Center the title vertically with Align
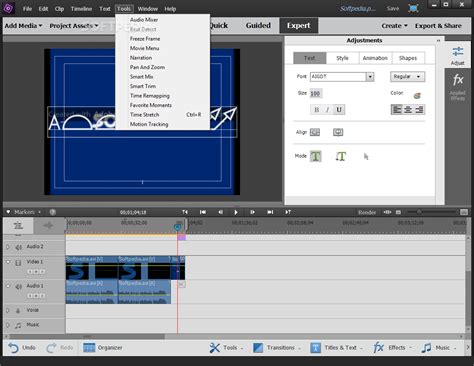 [338, 132]
